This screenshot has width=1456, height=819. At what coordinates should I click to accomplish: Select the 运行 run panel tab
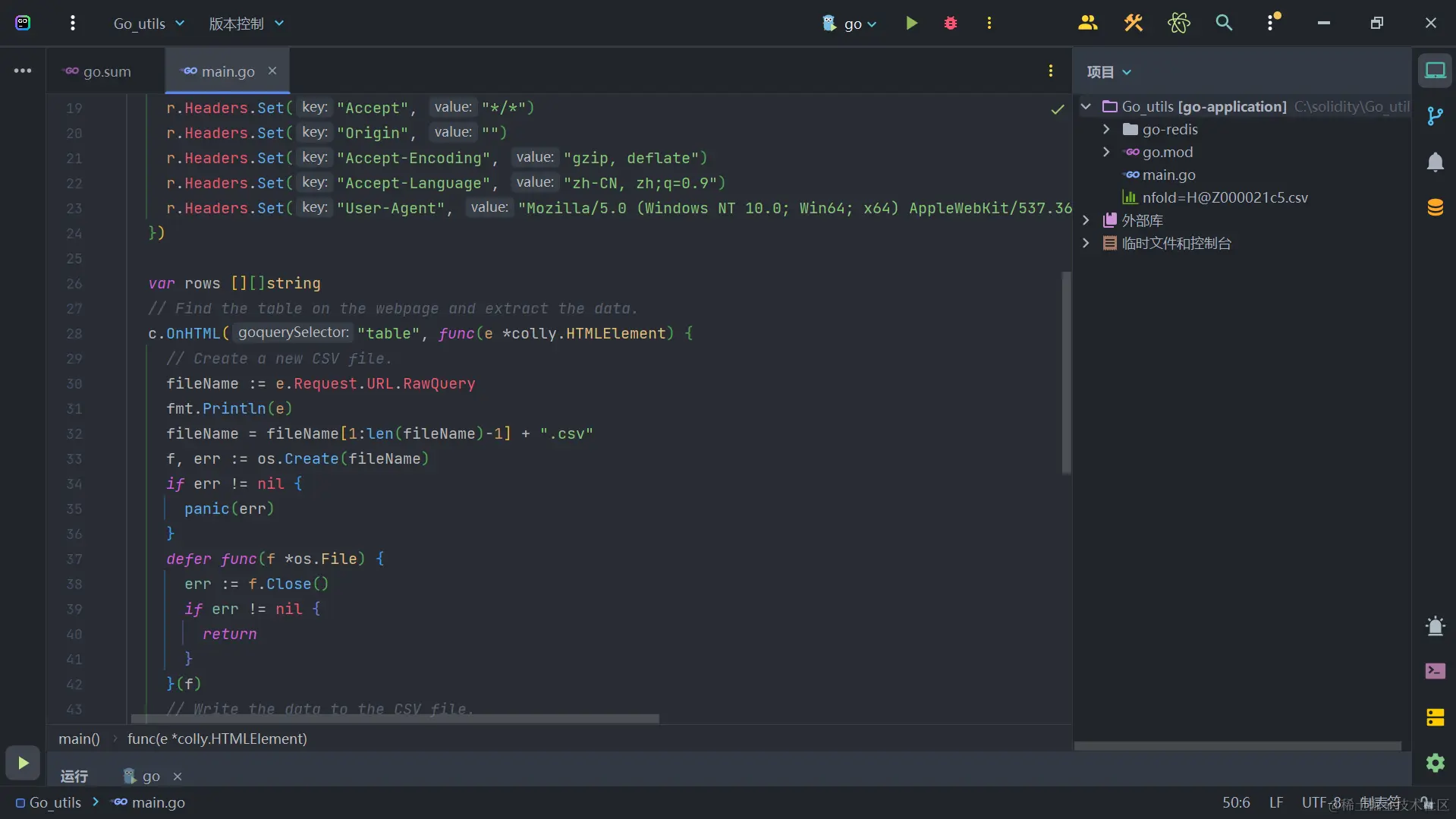tap(74, 776)
